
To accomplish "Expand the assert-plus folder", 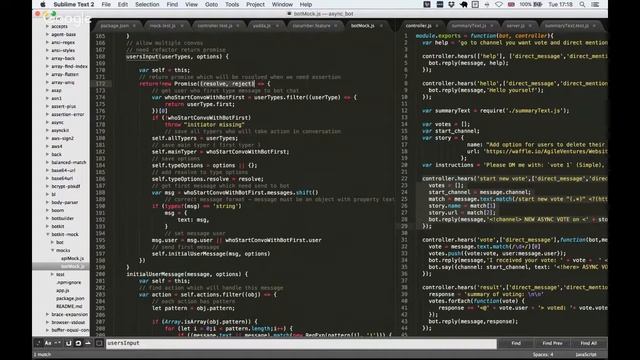I will pyautogui.click(x=47, y=106).
